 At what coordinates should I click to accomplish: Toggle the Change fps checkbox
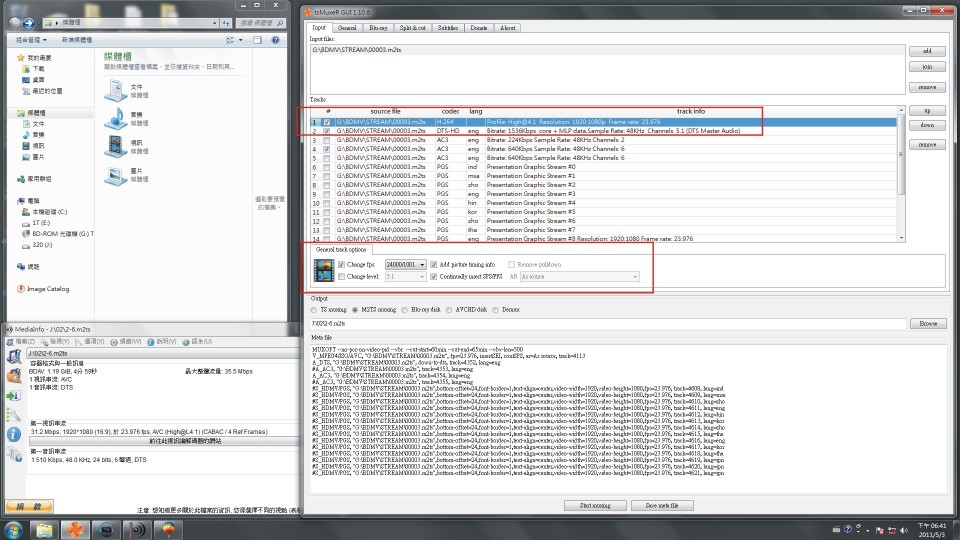[342, 263]
